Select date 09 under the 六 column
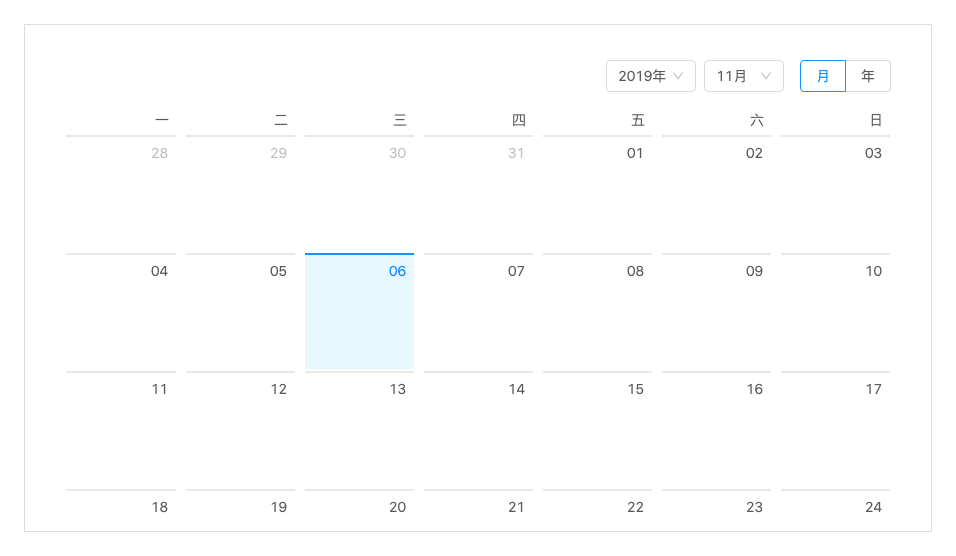The width and height of the screenshot is (956, 556). tap(716, 311)
